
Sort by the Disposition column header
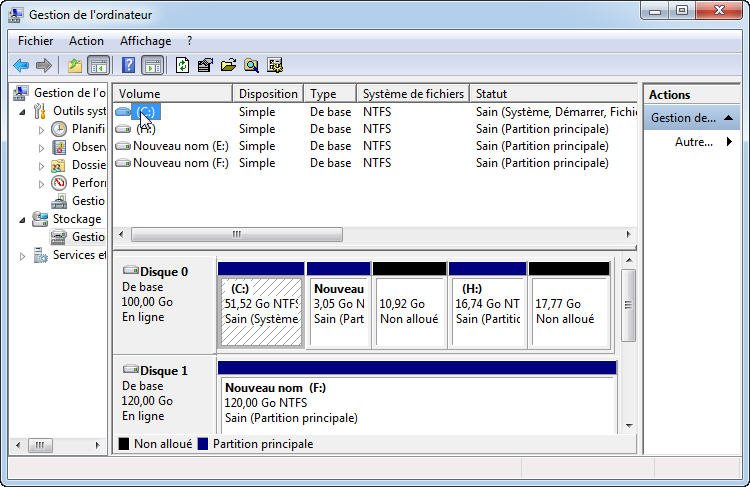click(x=268, y=94)
